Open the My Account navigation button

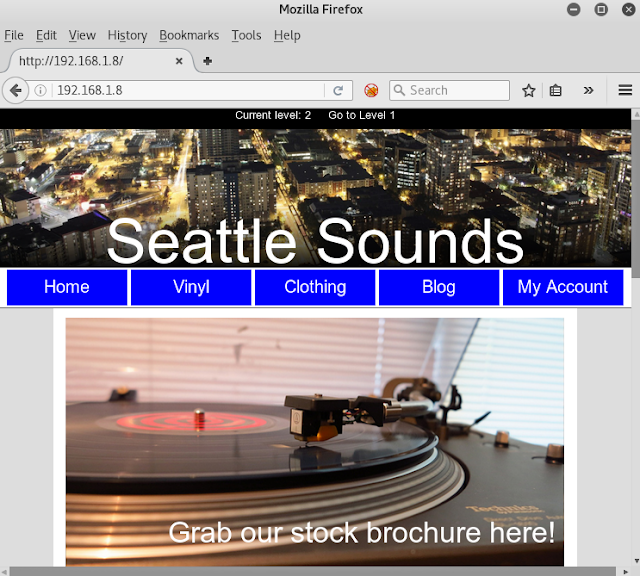point(563,287)
